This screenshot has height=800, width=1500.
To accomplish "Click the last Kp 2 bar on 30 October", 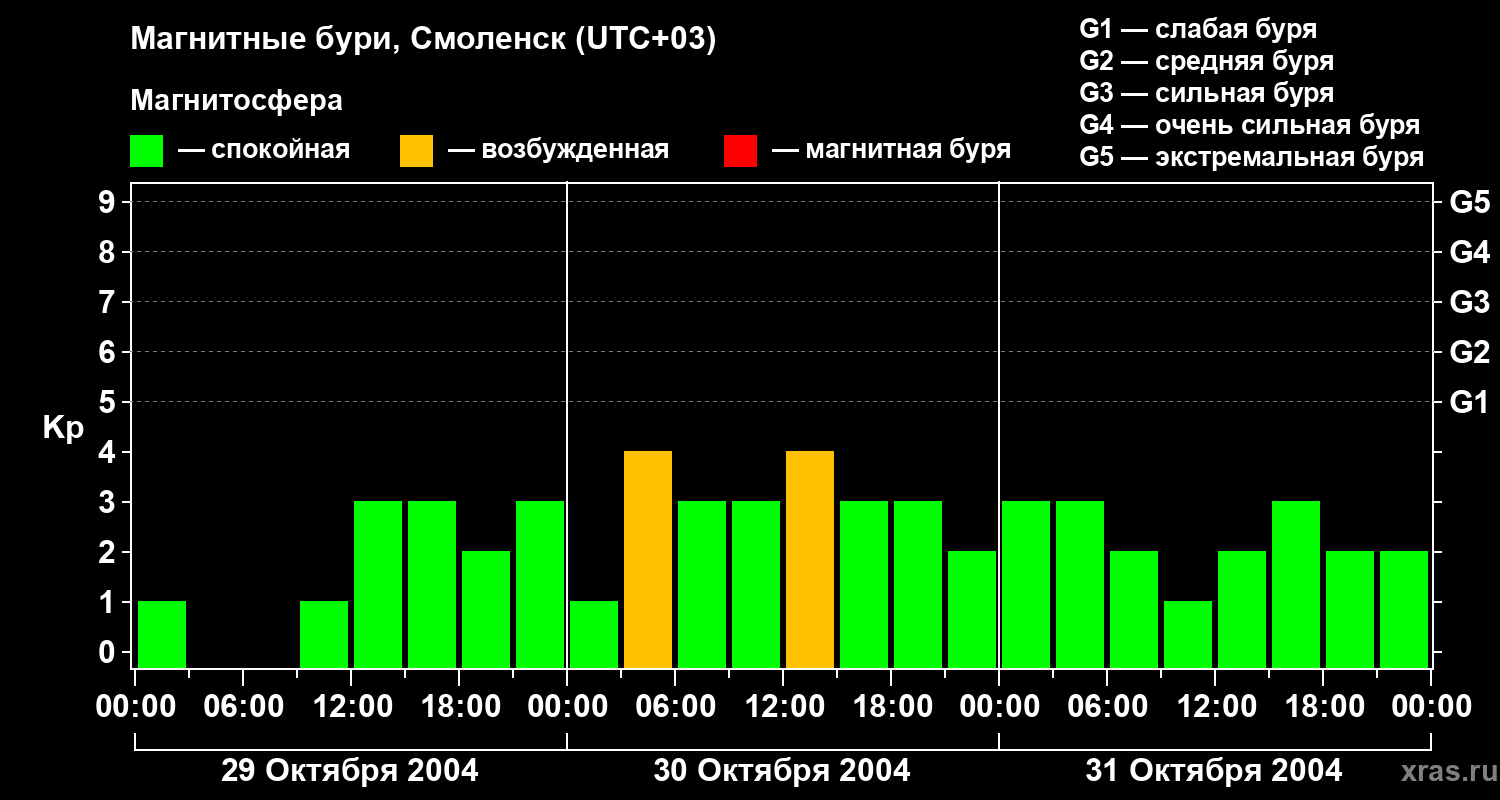I will pyautogui.click(x=972, y=610).
